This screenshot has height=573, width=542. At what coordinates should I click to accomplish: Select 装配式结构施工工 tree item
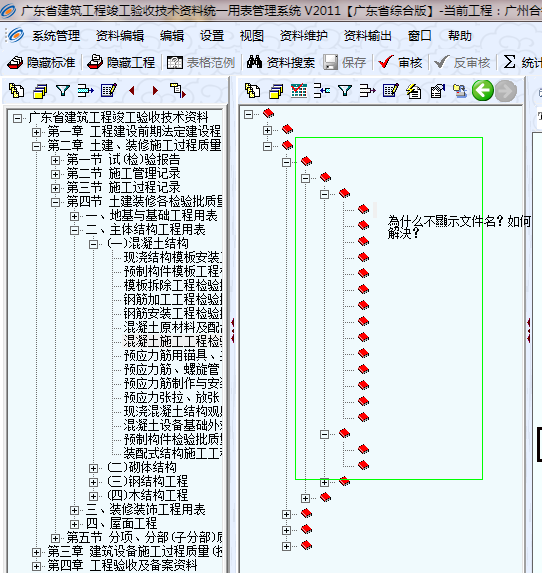173,454
